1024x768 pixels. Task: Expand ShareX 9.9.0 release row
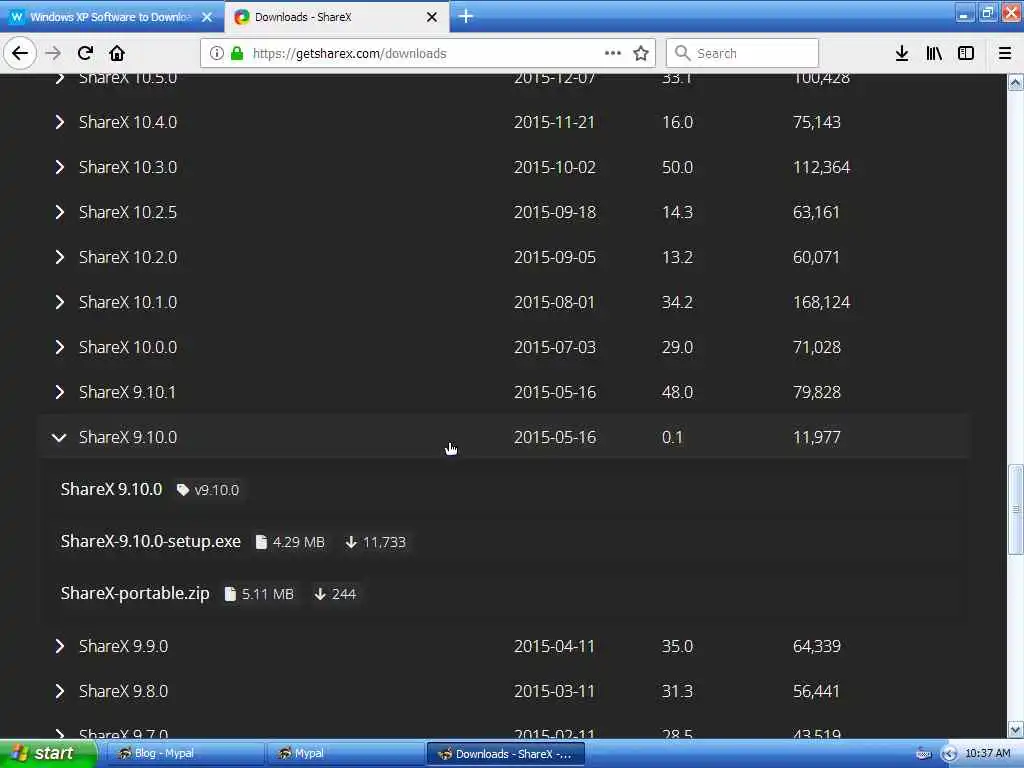click(506, 646)
